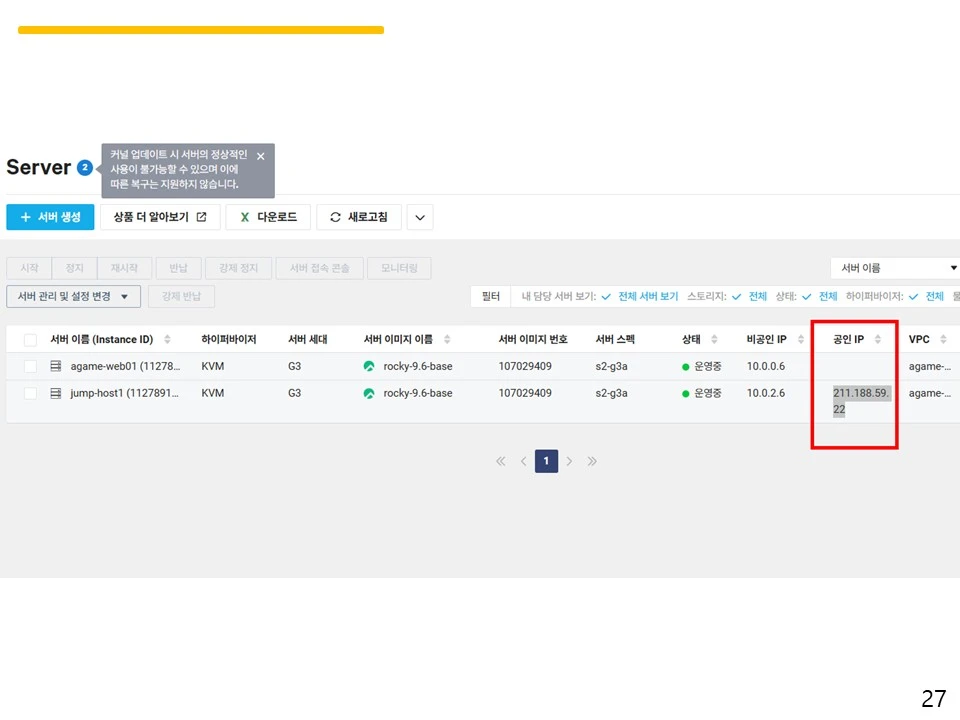Click 서버 세대 column header

307,339
